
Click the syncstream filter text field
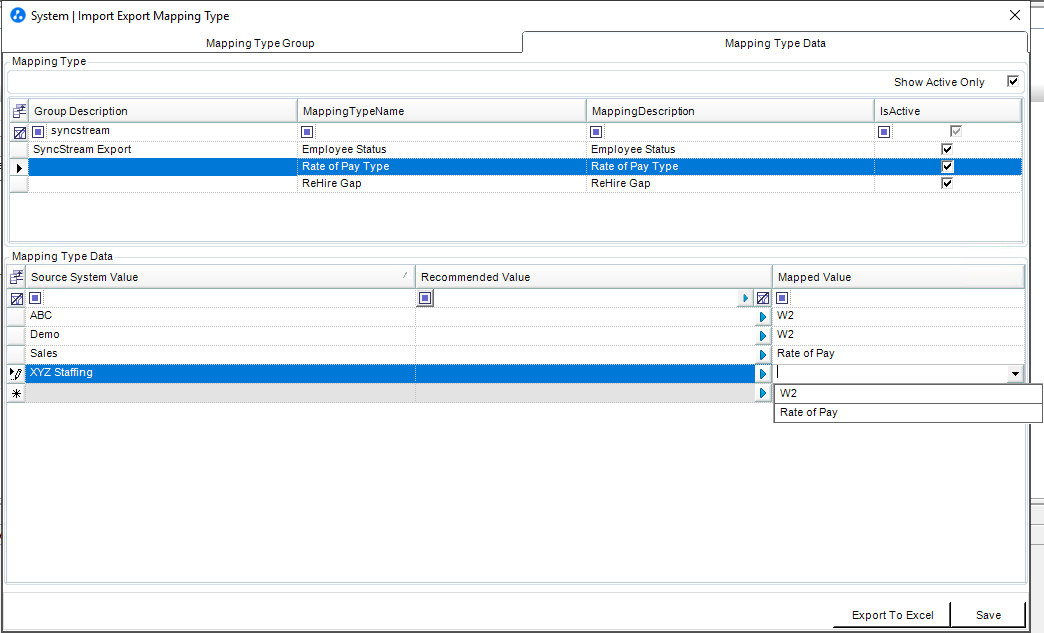171,131
